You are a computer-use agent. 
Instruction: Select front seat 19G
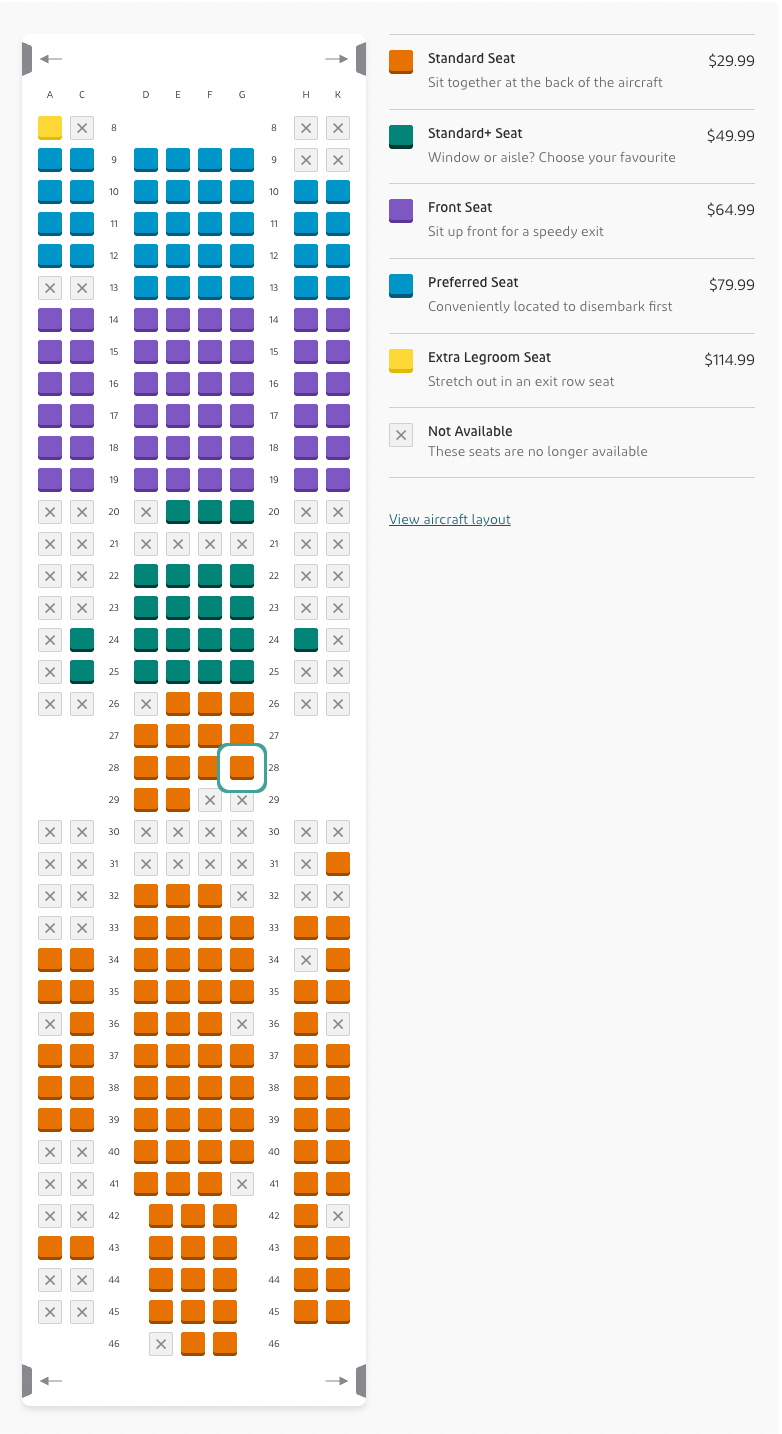coord(242,480)
